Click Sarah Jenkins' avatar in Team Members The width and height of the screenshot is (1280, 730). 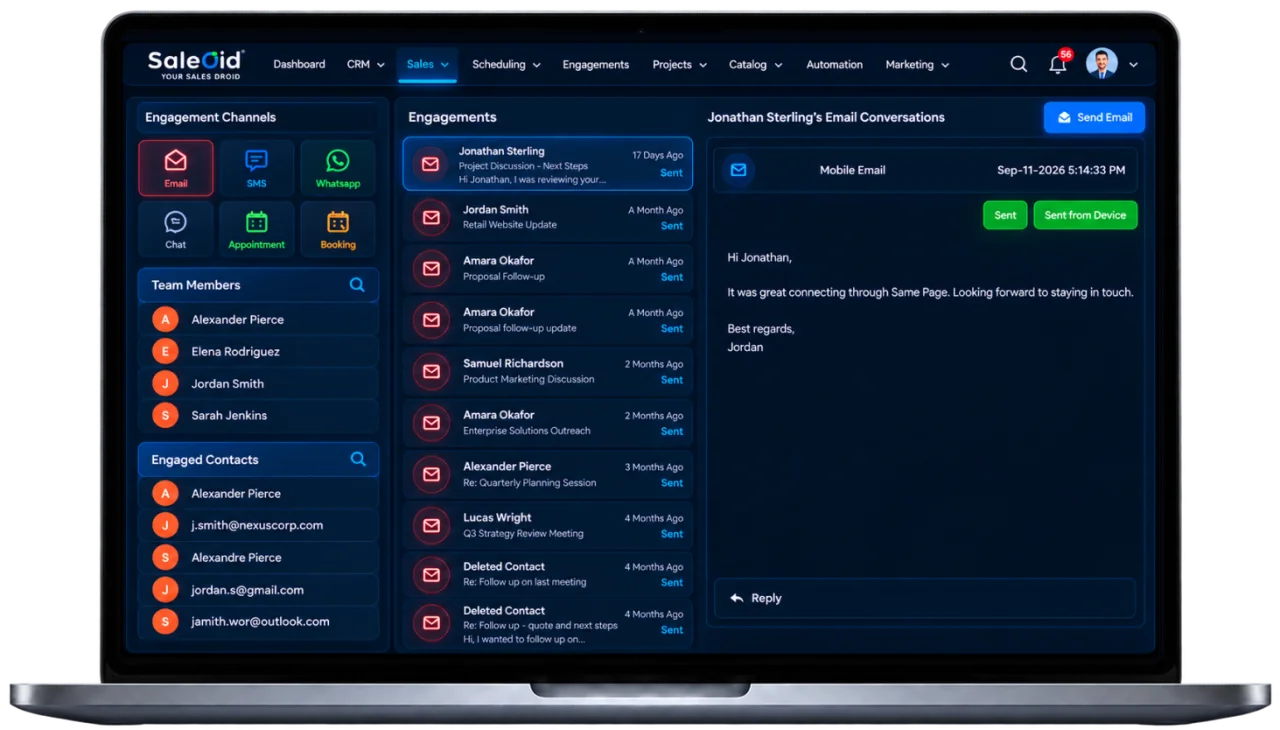coord(165,415)
